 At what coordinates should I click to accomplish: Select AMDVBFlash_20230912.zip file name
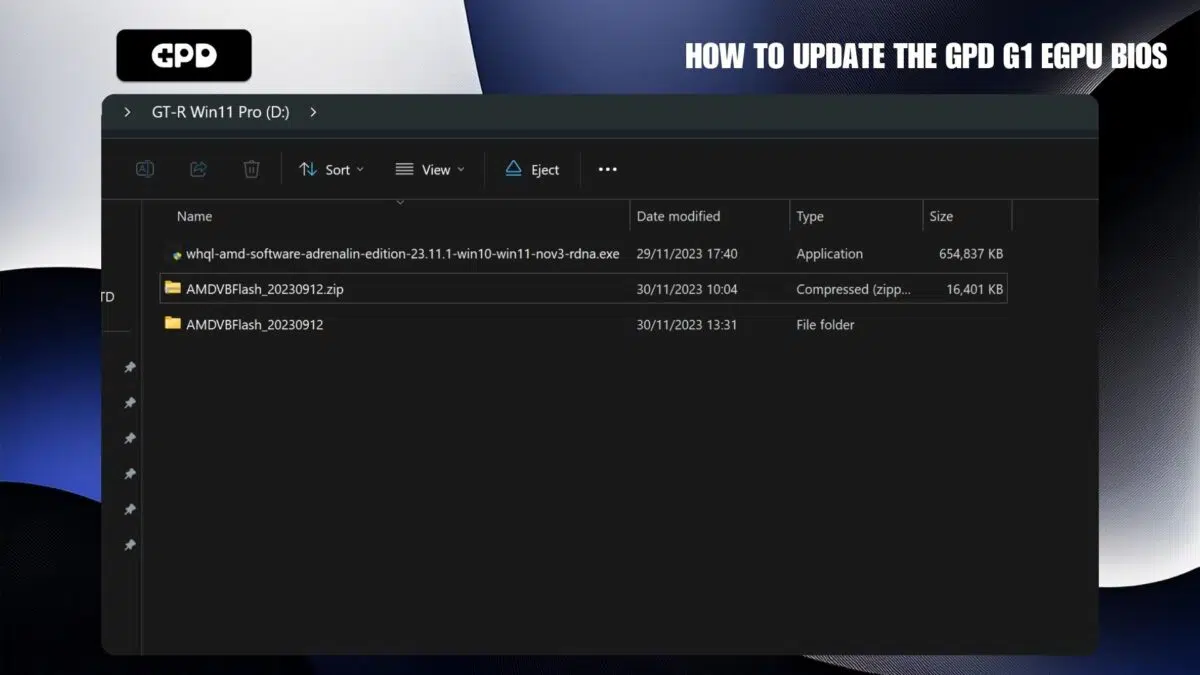265,289
